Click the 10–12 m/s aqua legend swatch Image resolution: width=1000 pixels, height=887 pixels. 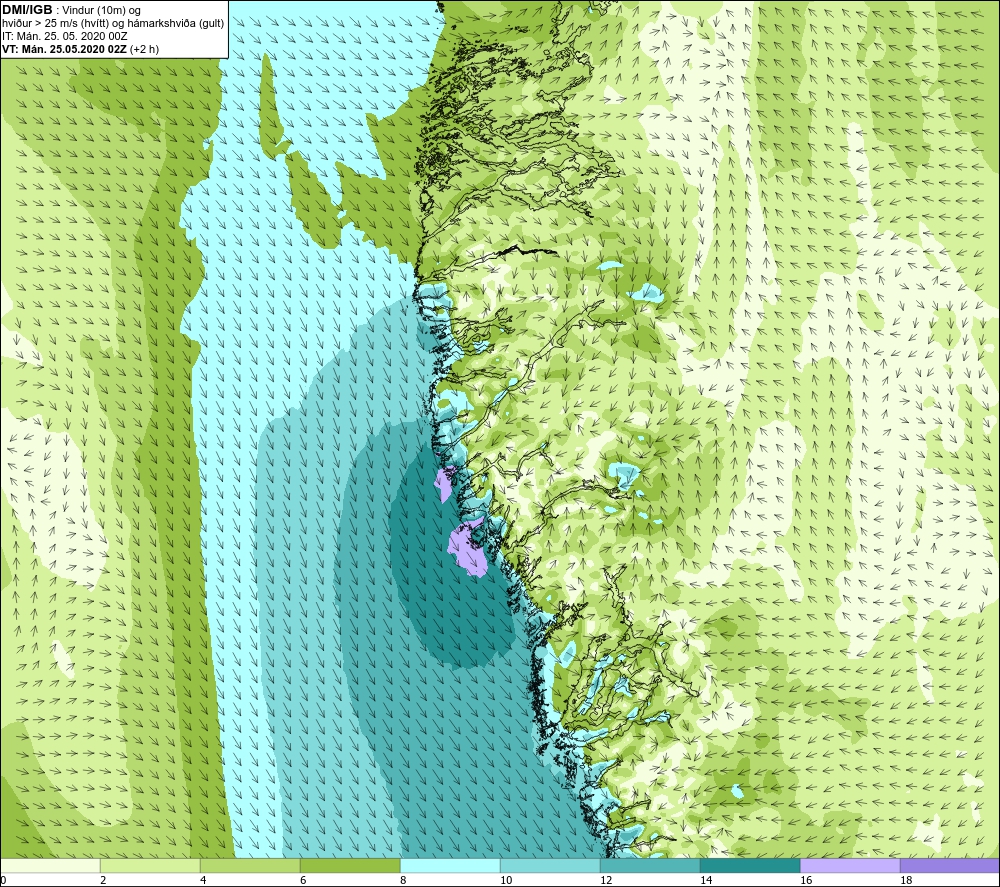[550, 865]
